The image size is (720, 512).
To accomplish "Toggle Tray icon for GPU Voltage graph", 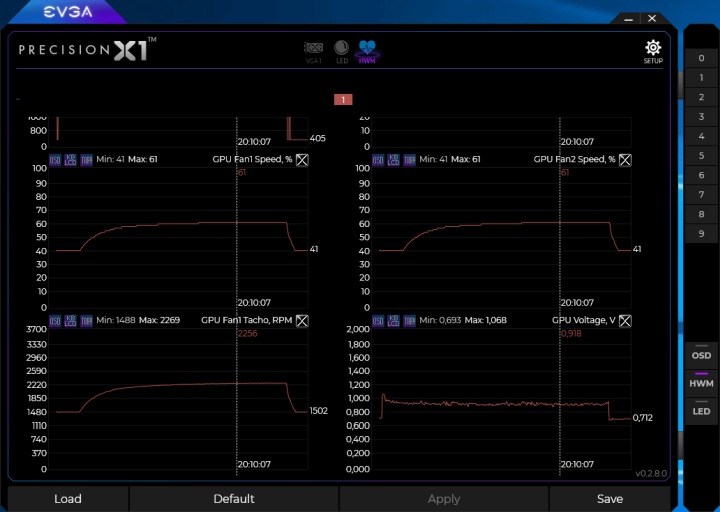I will [x=409, y=321].
